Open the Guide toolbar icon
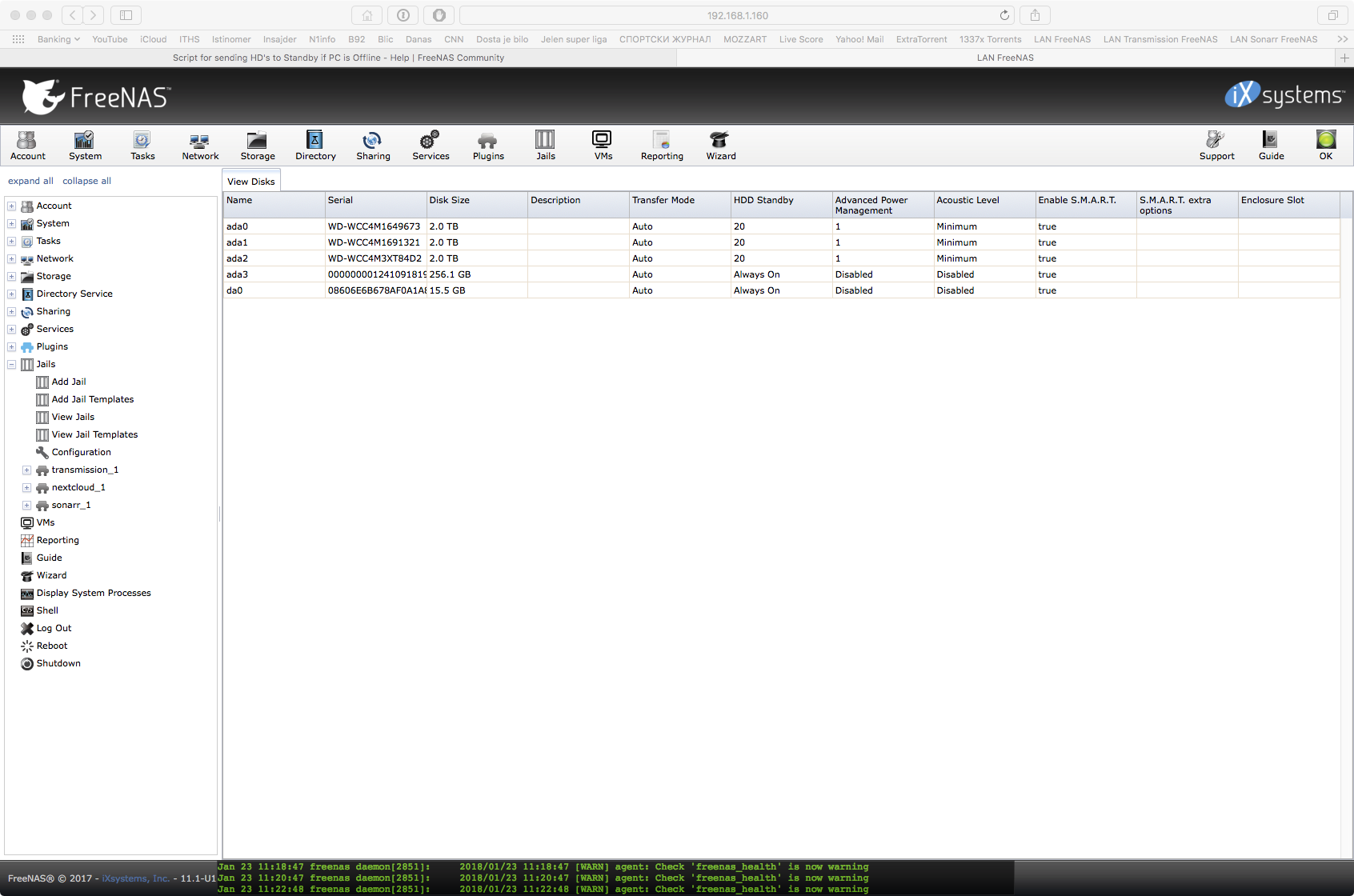Viewport: 1354px width, 896px height. click(1271, 146)
